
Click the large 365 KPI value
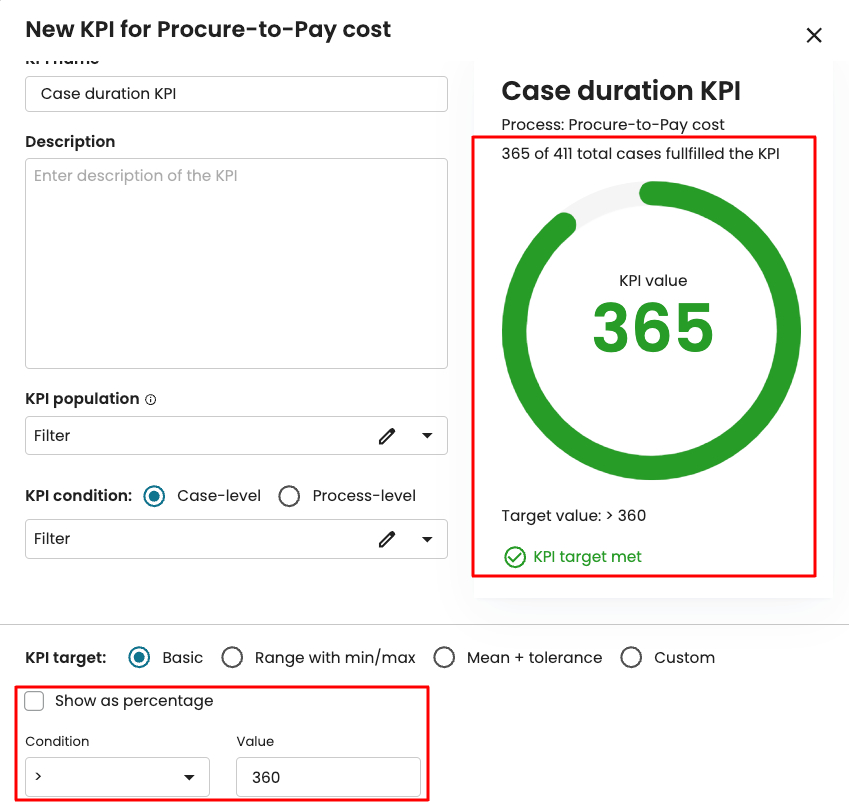pyautogui.click(x=653, y=327)
